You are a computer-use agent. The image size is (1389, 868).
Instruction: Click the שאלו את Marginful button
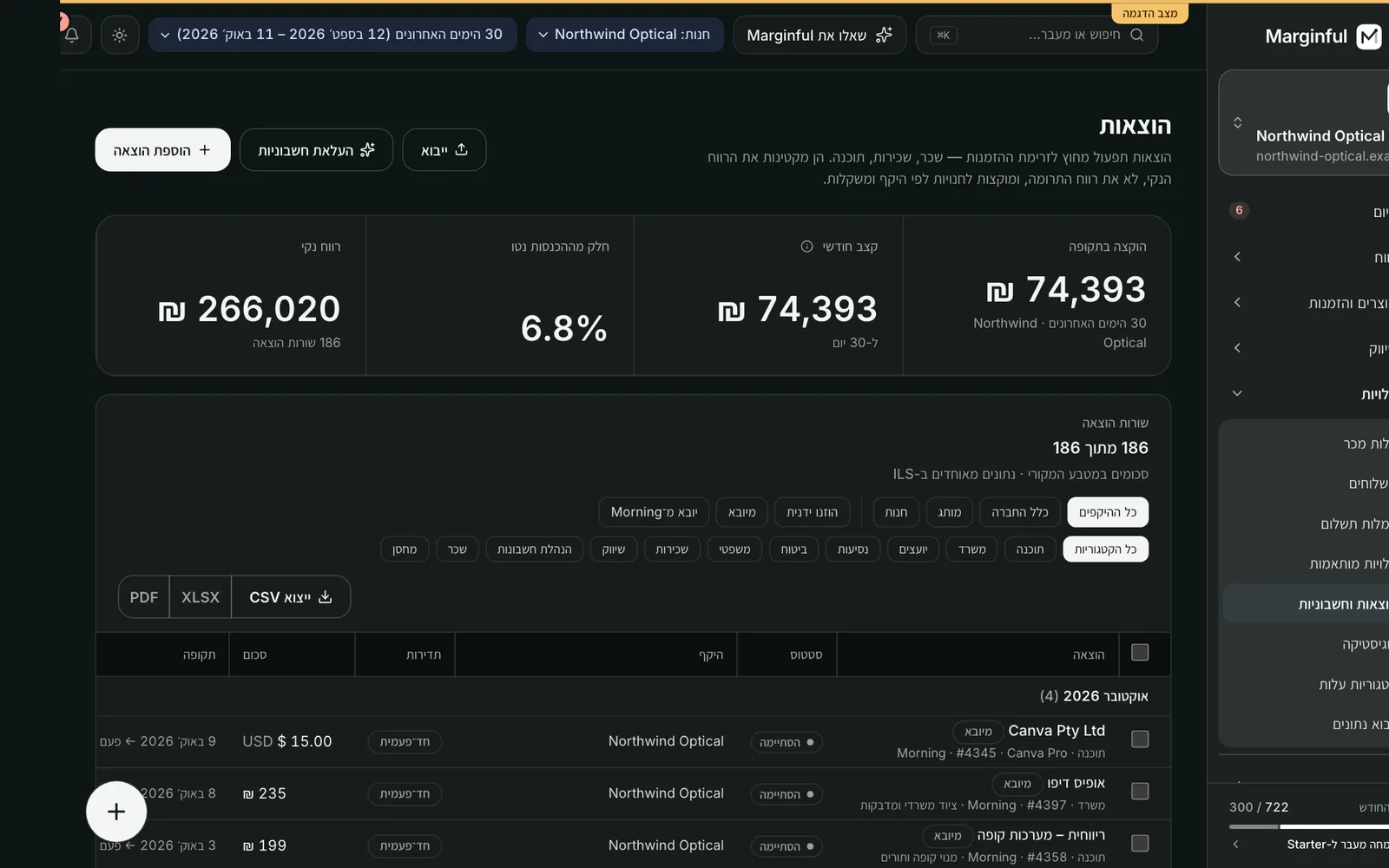pos(820,35)
